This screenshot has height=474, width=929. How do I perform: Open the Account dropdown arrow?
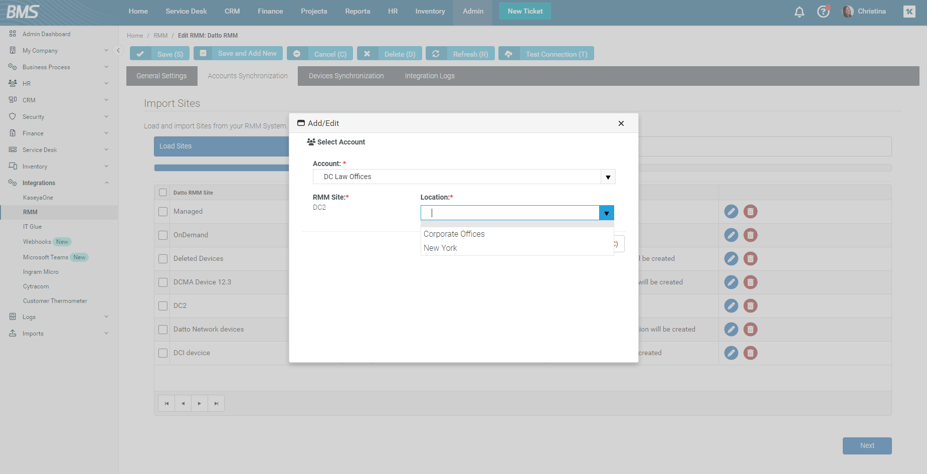607,177
